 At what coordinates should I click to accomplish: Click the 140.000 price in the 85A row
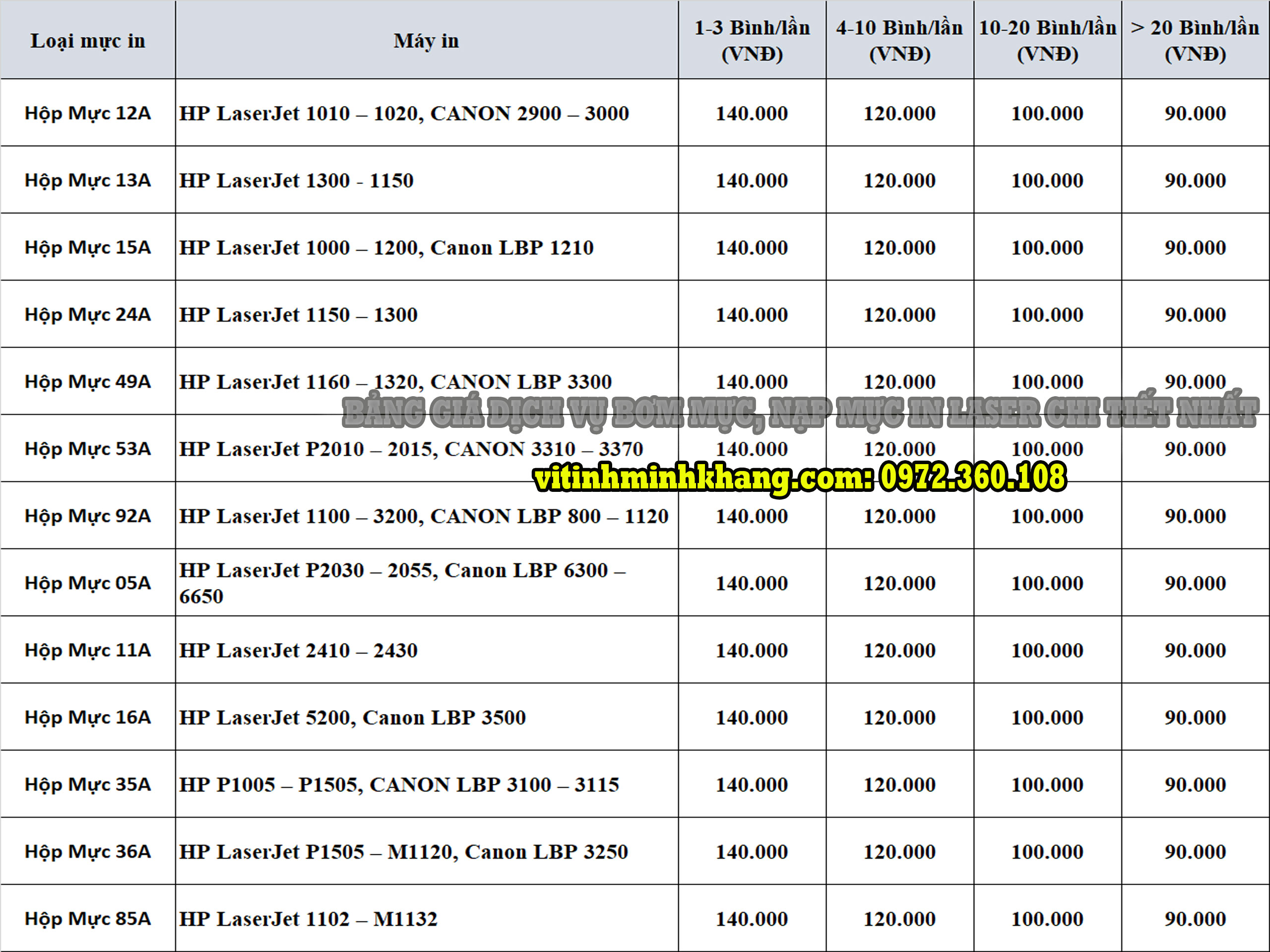(x=752, y=919)
